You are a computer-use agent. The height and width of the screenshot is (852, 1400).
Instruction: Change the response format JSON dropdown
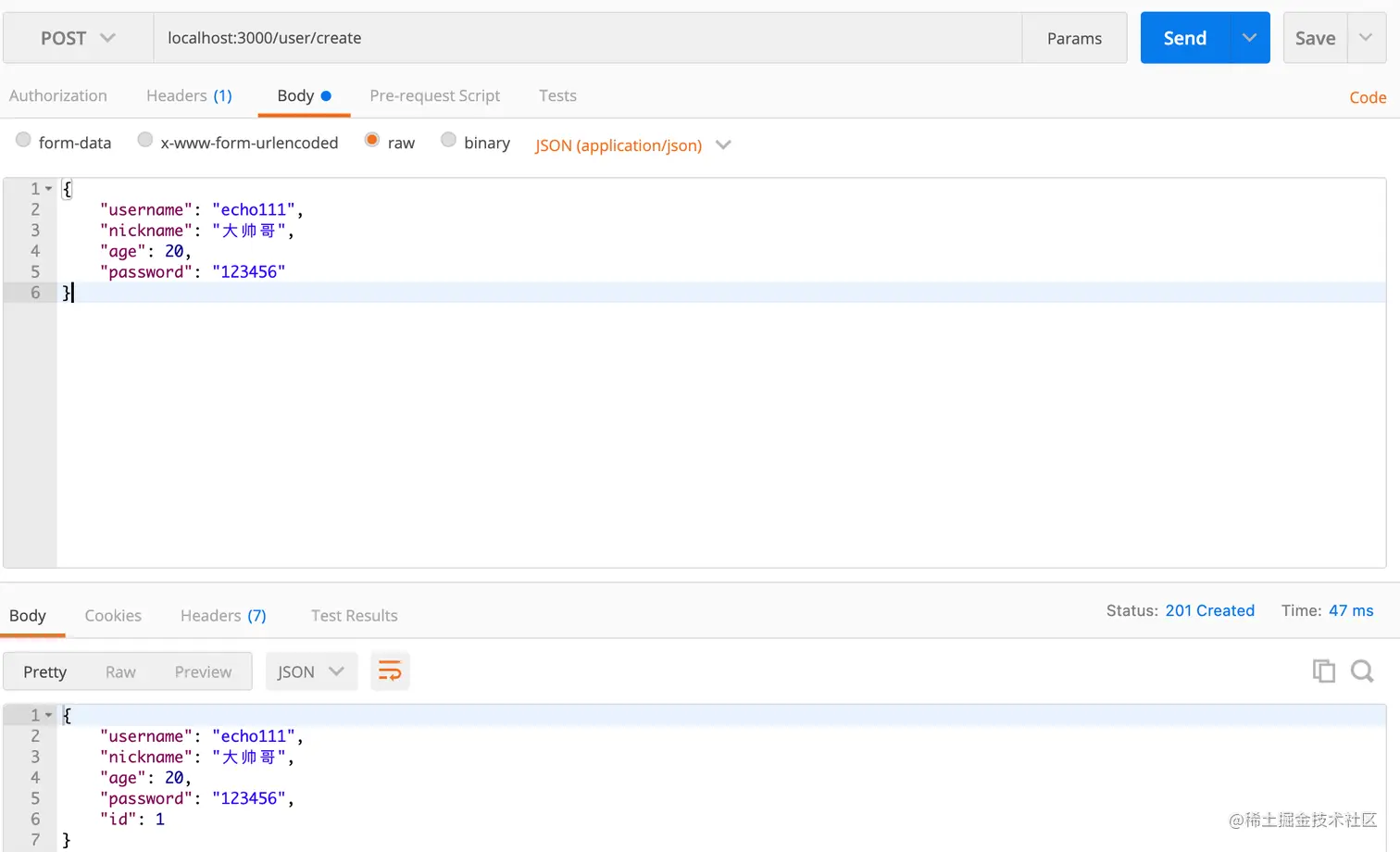[x=310, y=671]
